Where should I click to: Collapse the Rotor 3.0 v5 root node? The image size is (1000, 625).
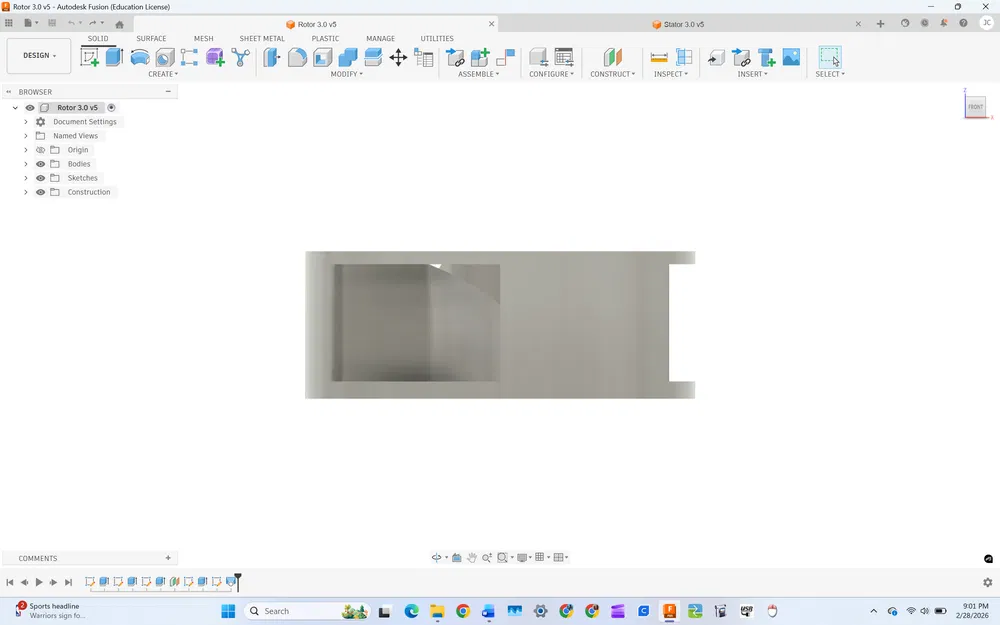(15, 108)
